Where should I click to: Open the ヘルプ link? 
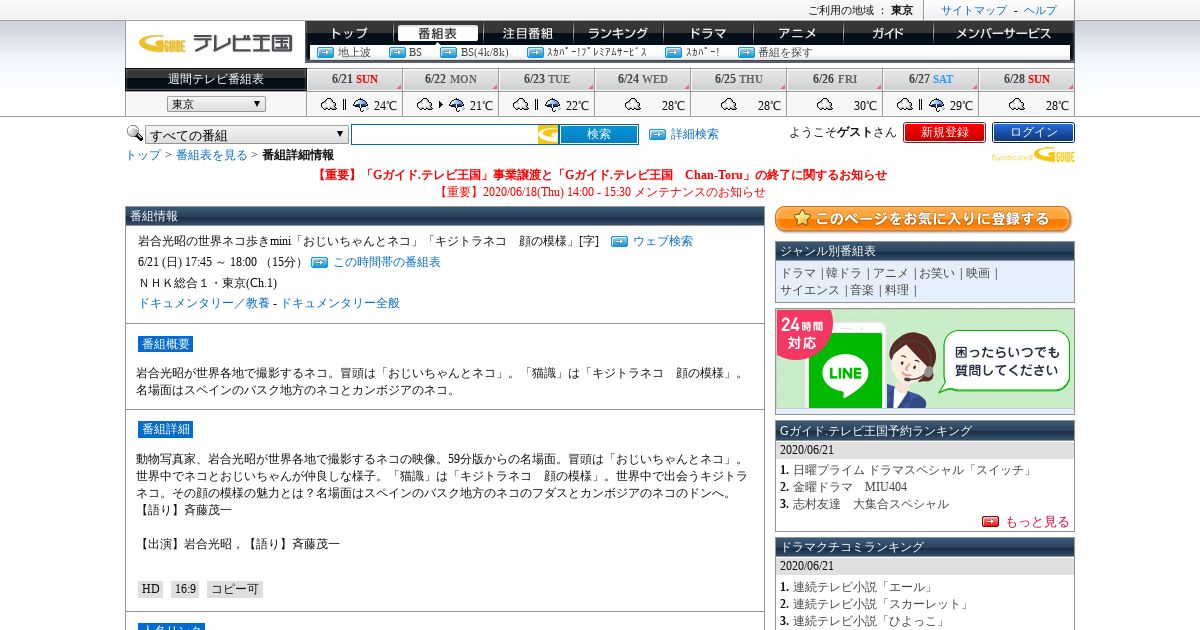[1040, 10]
